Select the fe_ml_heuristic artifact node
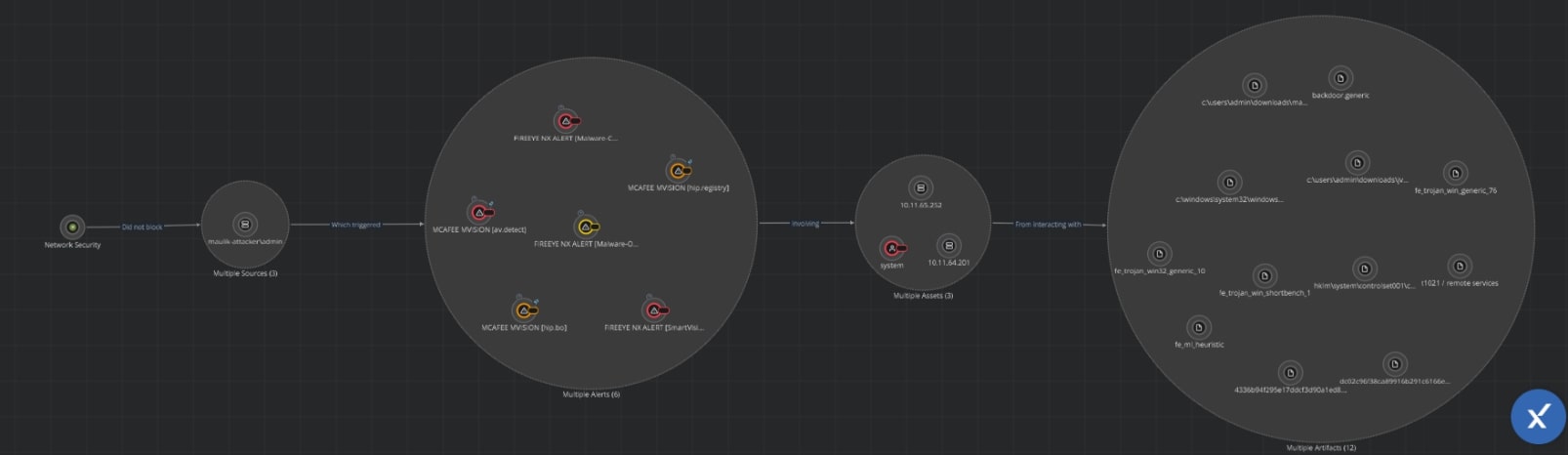This screenshot has height=455, width=1568. pos(1198,328)
